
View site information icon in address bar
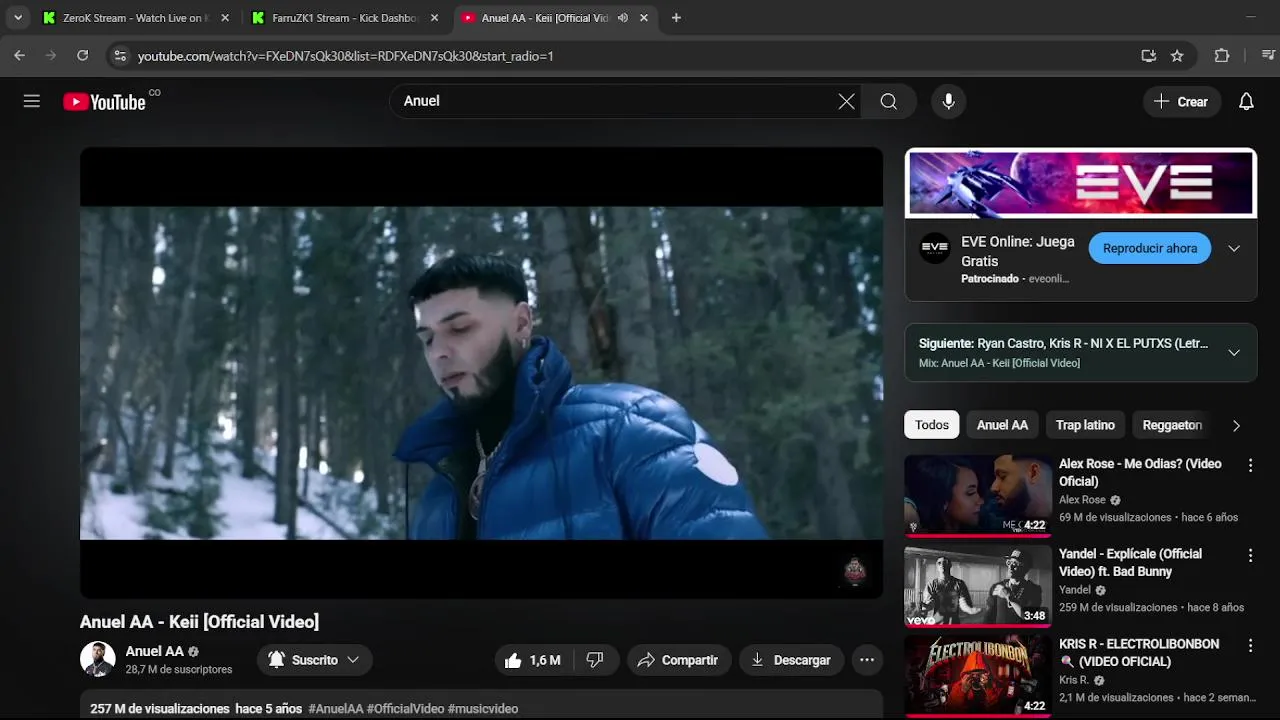(x=120, y=56)
